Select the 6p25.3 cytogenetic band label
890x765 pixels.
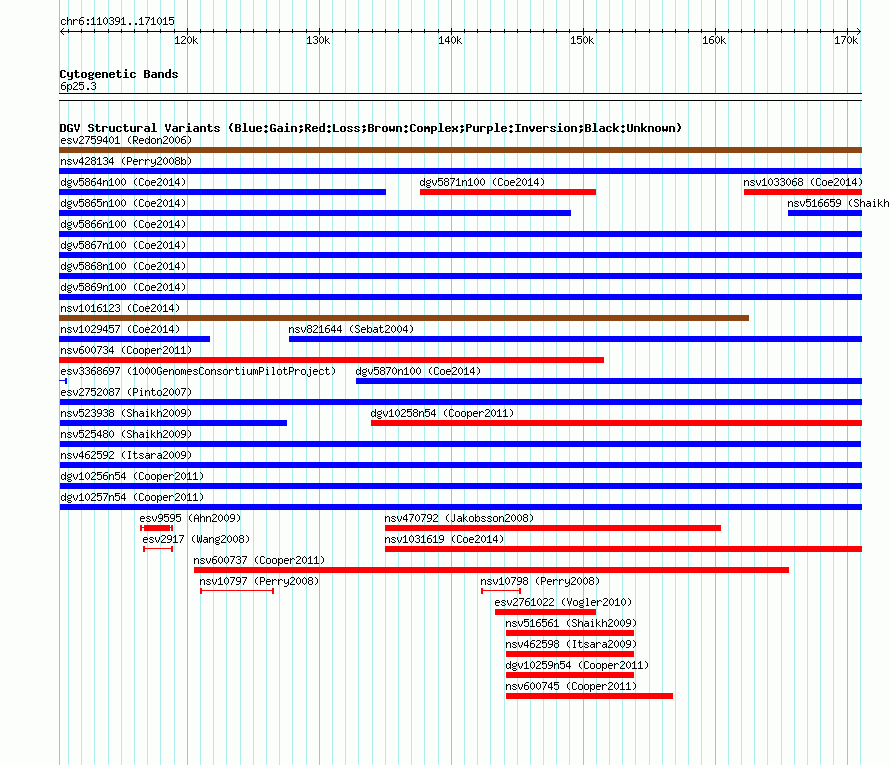[x=78, y=86]
